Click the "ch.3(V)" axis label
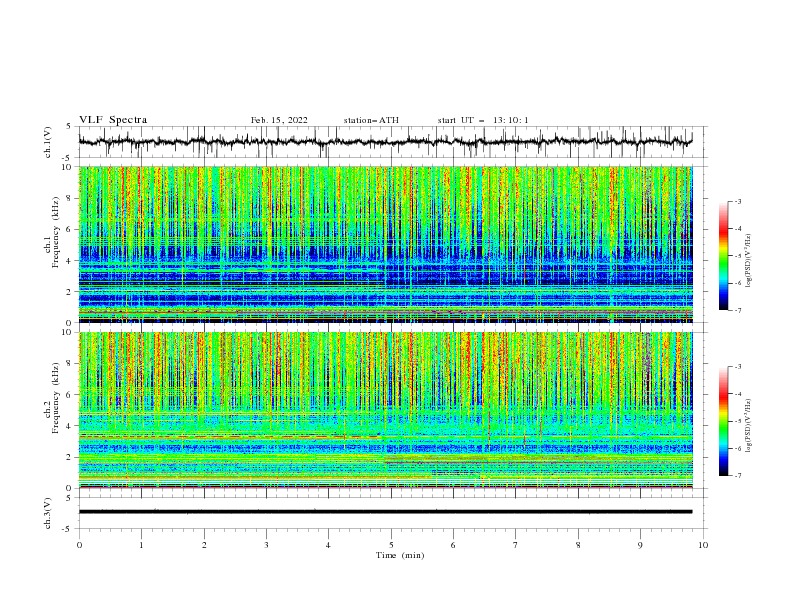Viewport: 792px width, 612px height. pos(48,513)
